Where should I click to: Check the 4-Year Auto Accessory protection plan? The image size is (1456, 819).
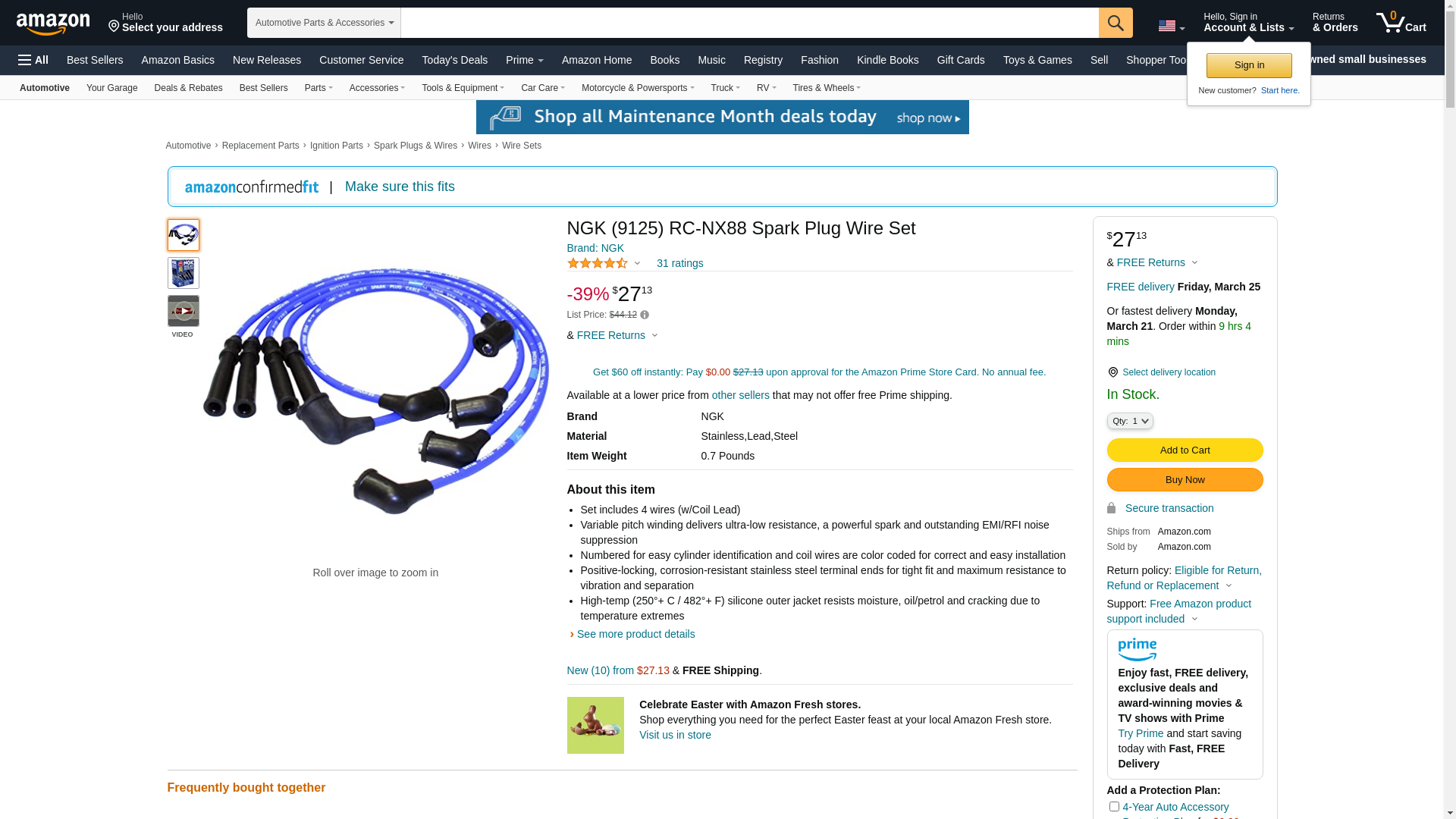pos(1114,807)
